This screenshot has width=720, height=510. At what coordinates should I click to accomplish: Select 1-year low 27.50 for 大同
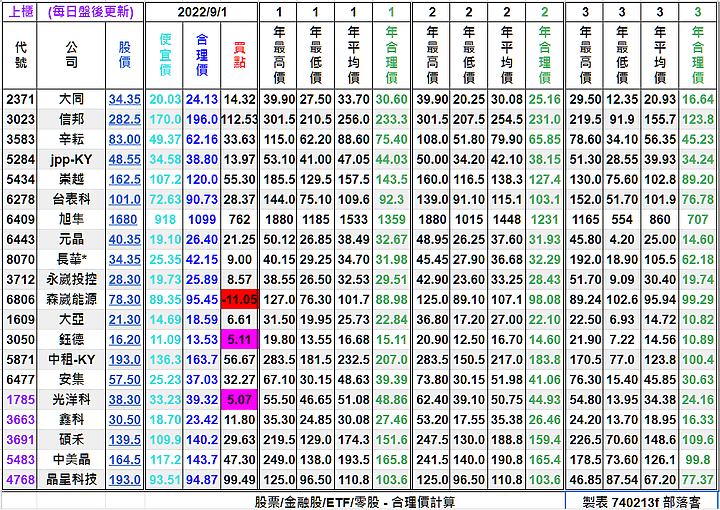click(x=315, y=99)
